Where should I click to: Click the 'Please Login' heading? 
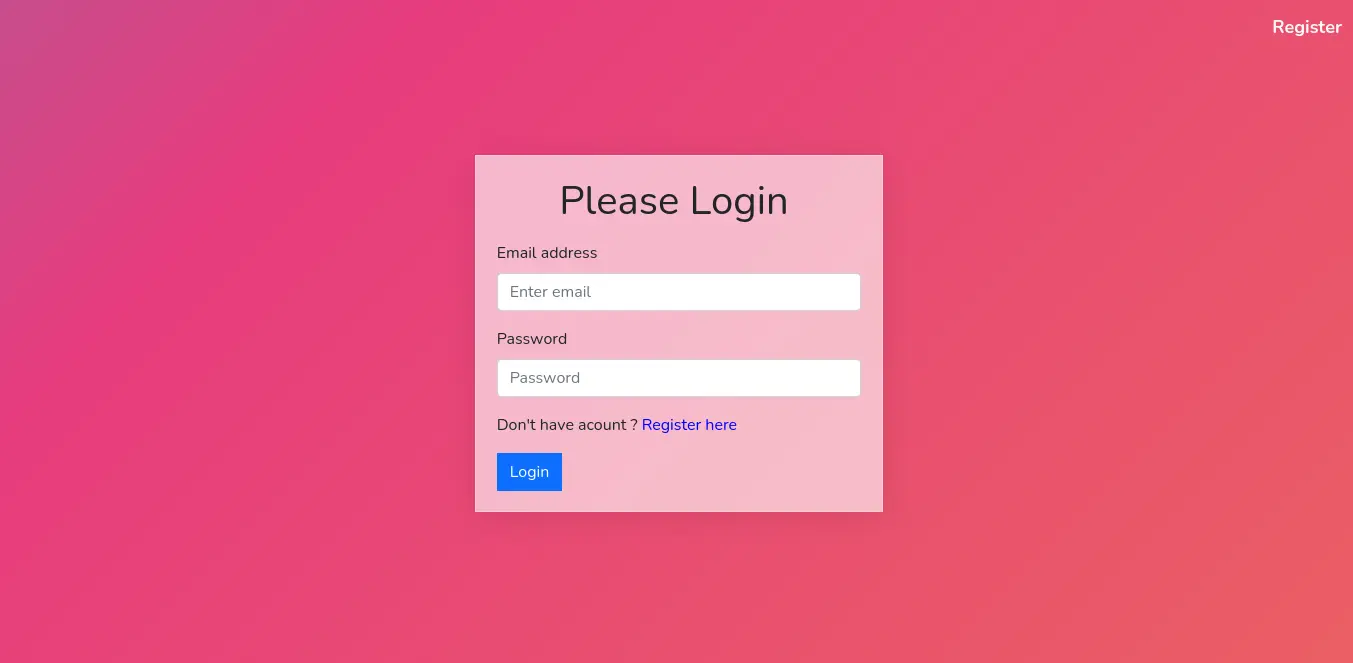[x=674, y=201]
